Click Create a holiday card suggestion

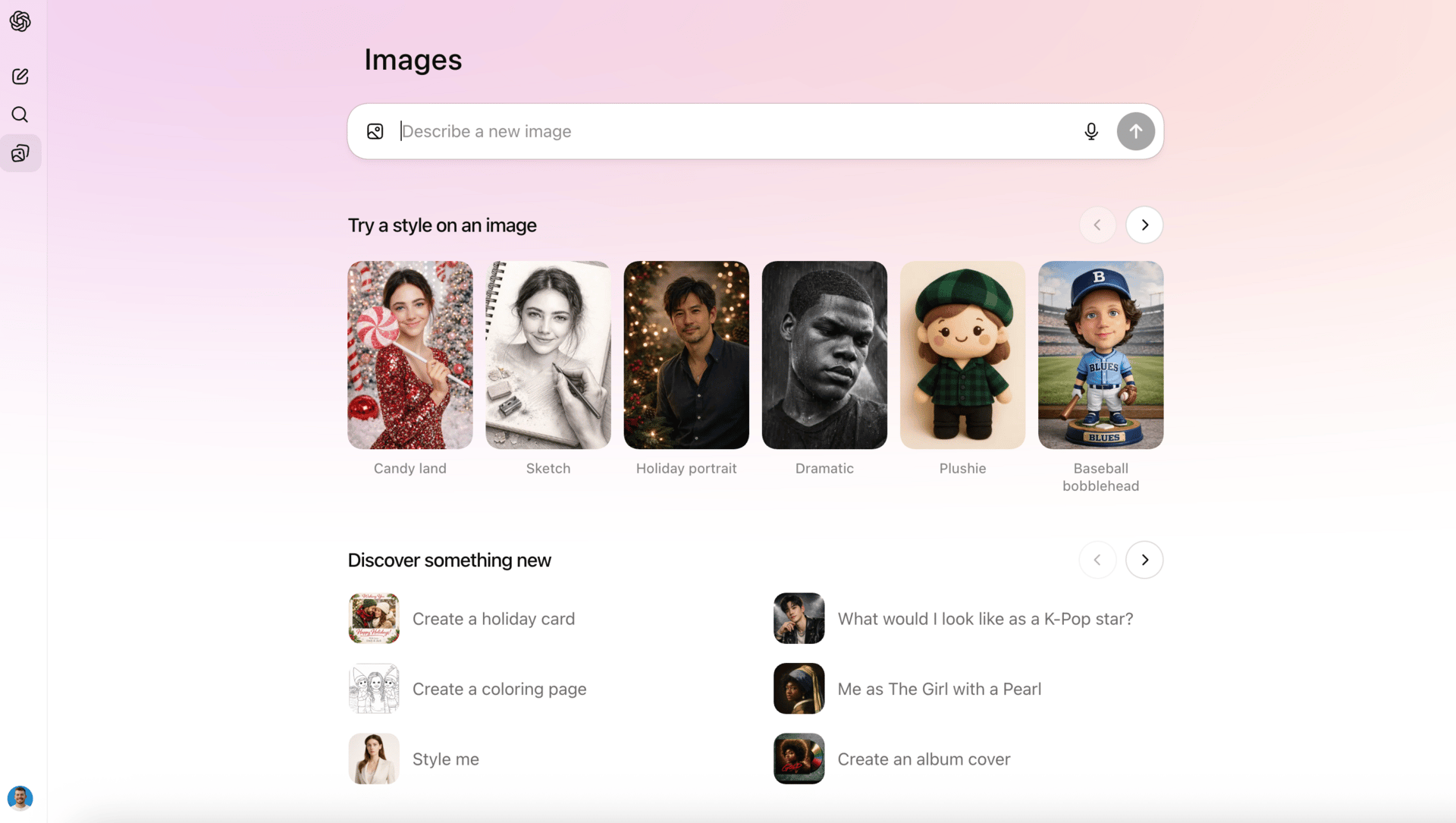pos(493,619)
